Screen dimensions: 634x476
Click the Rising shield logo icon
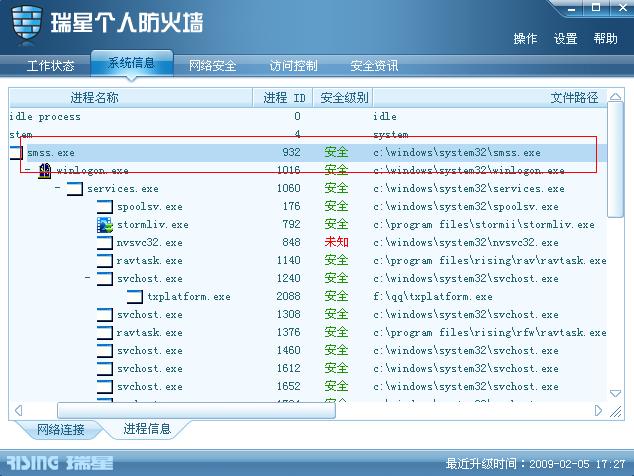[27, 22]
